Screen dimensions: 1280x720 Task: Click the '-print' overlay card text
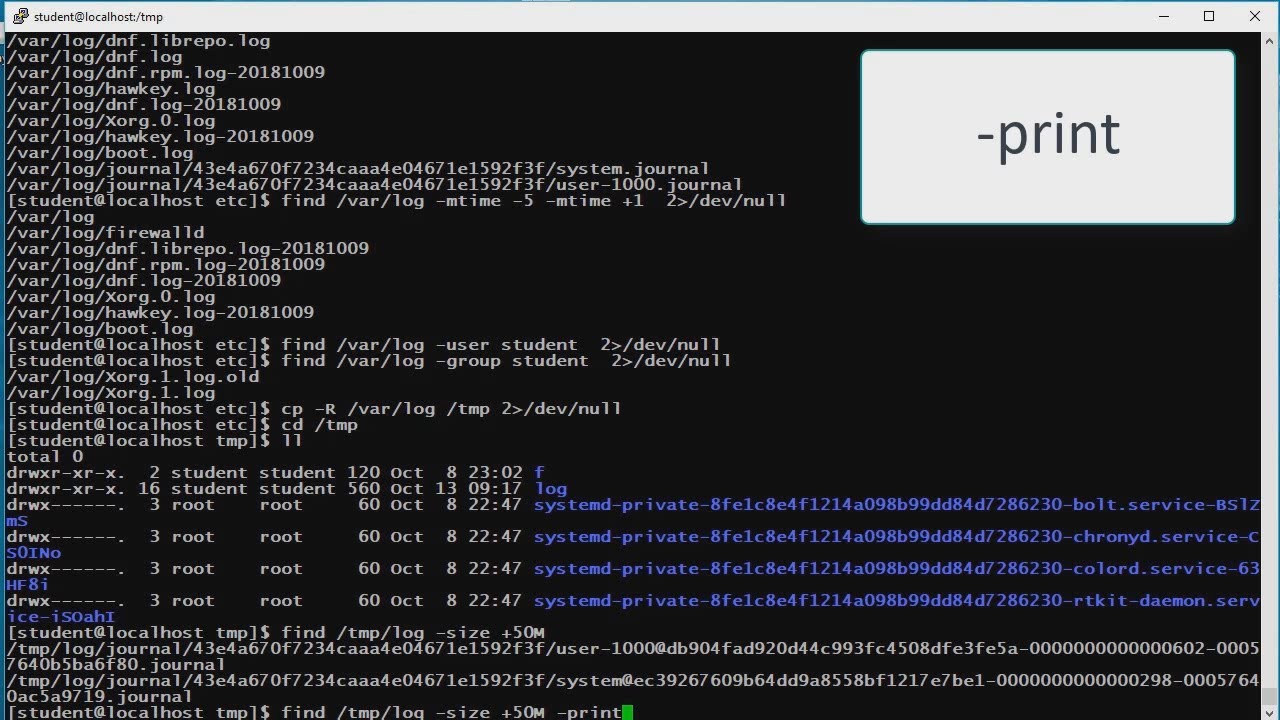pyautogui.click(x=1048, y=135)
